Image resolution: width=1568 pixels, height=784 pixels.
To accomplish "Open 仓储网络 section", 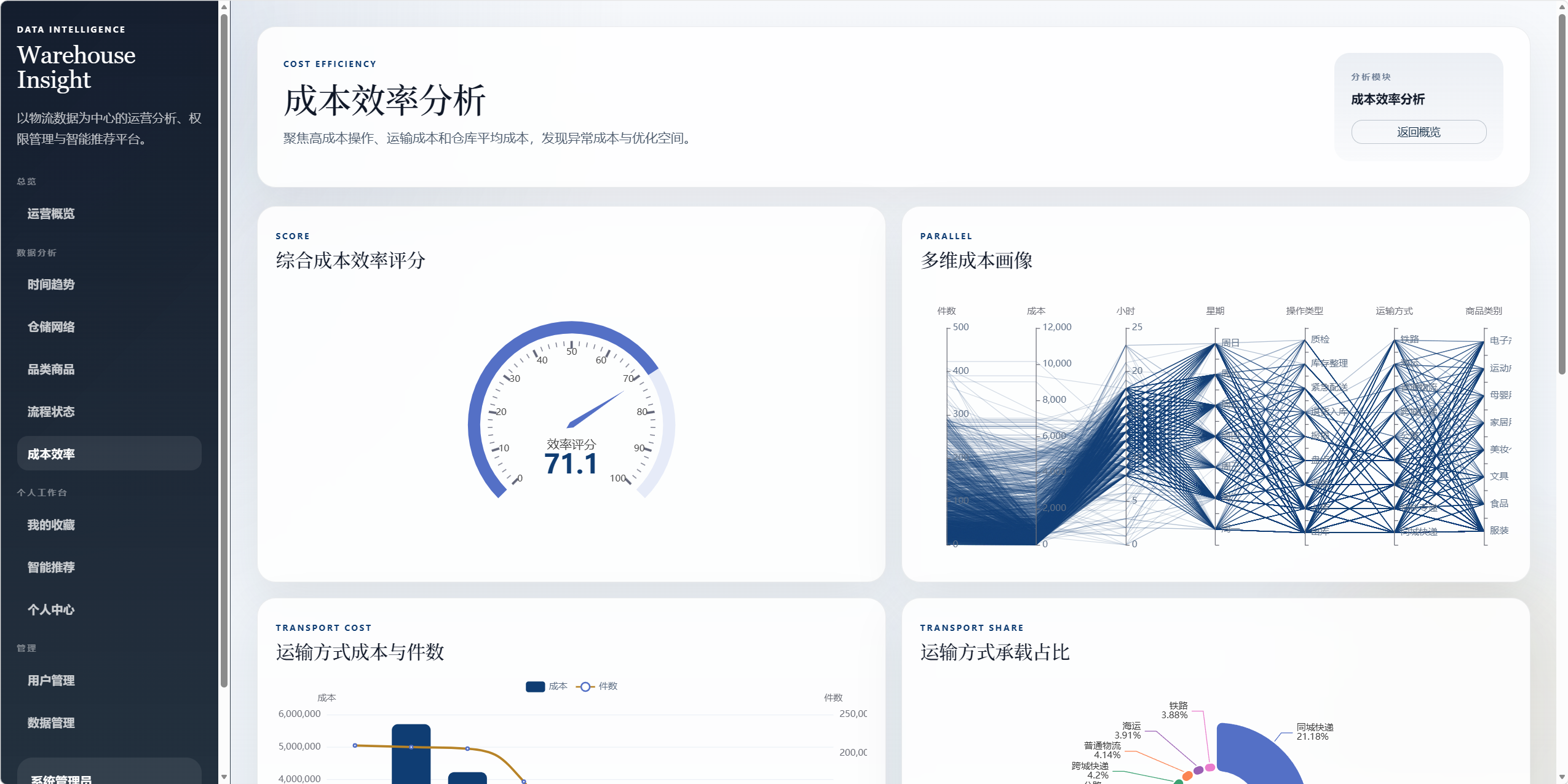I will (x=51, y=327).
